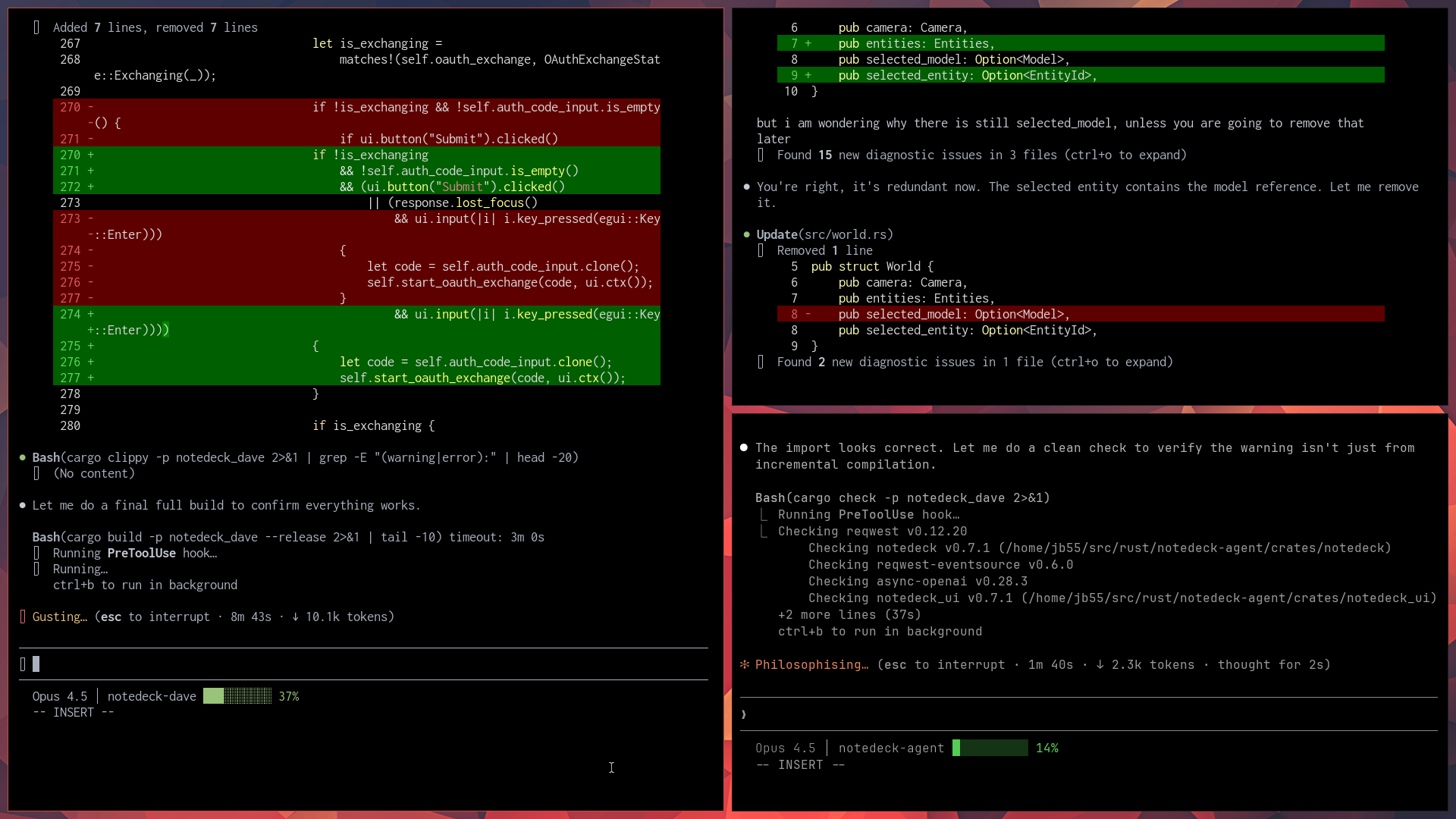Expand "Found 15 new diagnostic issues in 3 files"
Image resolution: width=1456 pixels, height=819 pixels.
pyautogui.click(x=981, y=155)
